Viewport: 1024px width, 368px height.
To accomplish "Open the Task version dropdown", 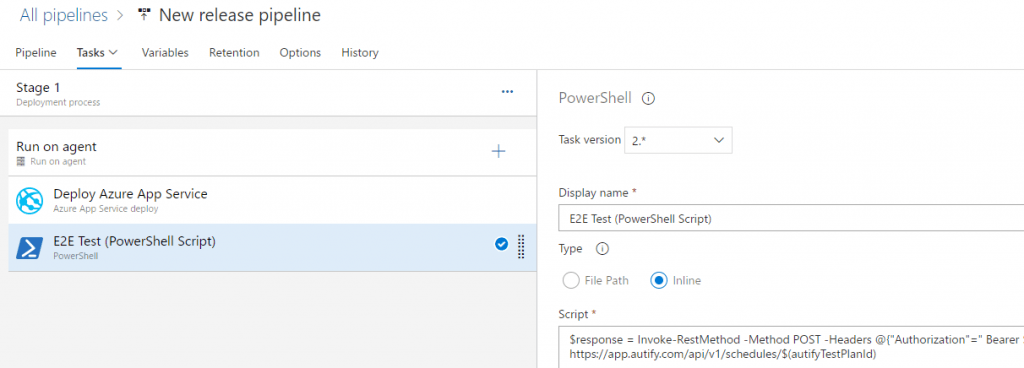I will pyautogui.click(x=678, y=140).
